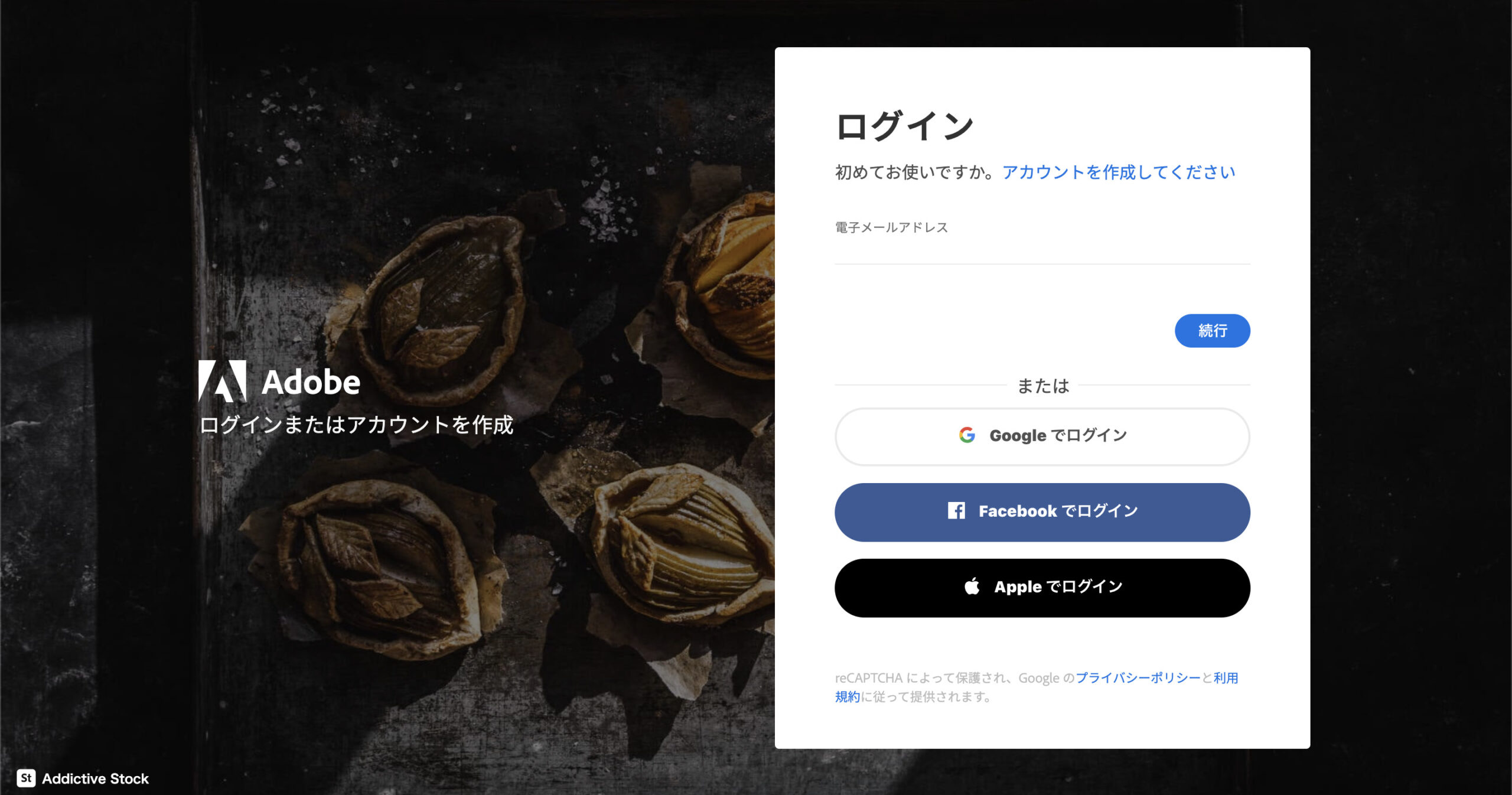
Task: Click the Adobe logo icon
Action: tap(222, 381)
